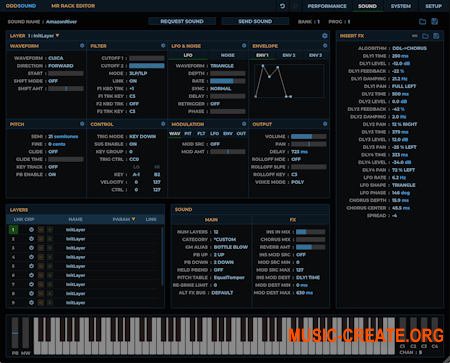Open the LFO WAVEFORM TRIANGLE selector
Viewport: 450px width, 363px height.
point(222,66)
